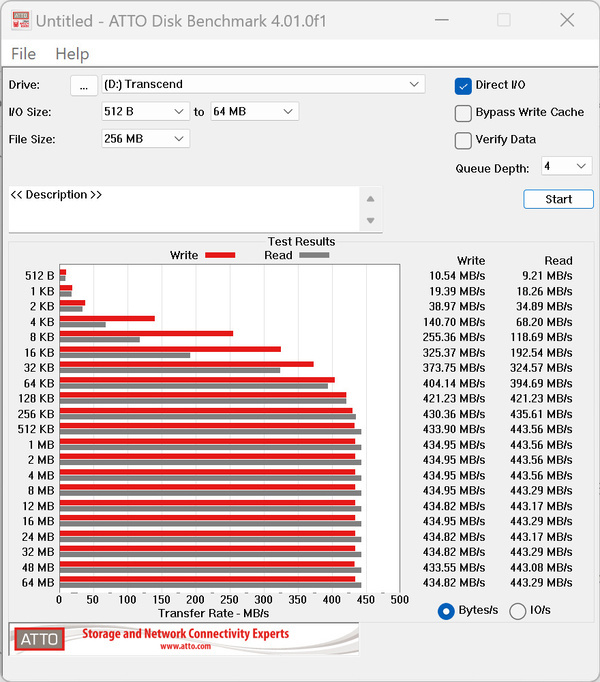Uncheck the Direct I/O checkbox
Viewport: 600px width, 682px height.
click(x=463, y=86)
